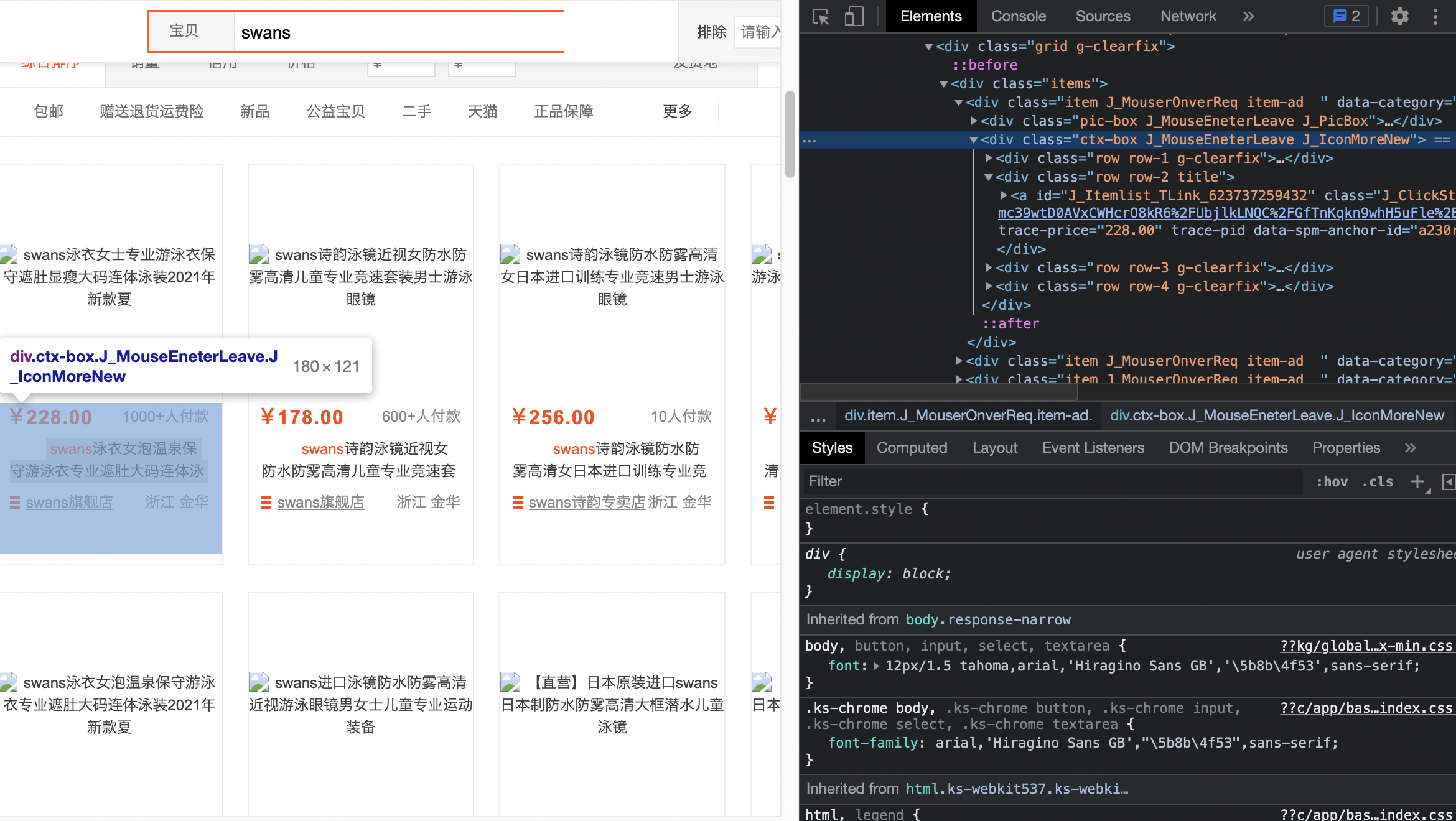Open the DOM Breakpoints tab
The image size is (1456, 821).
point(1228,448)
